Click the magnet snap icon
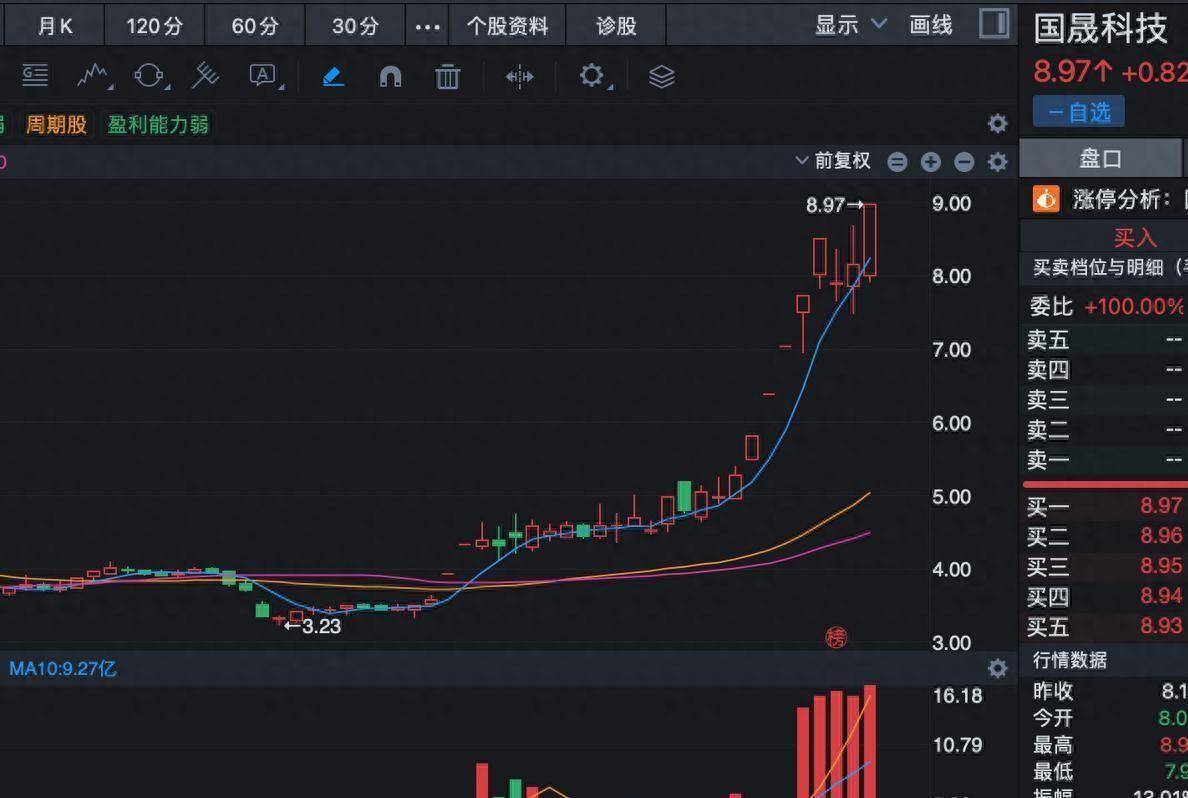 (x=389, y=76)
